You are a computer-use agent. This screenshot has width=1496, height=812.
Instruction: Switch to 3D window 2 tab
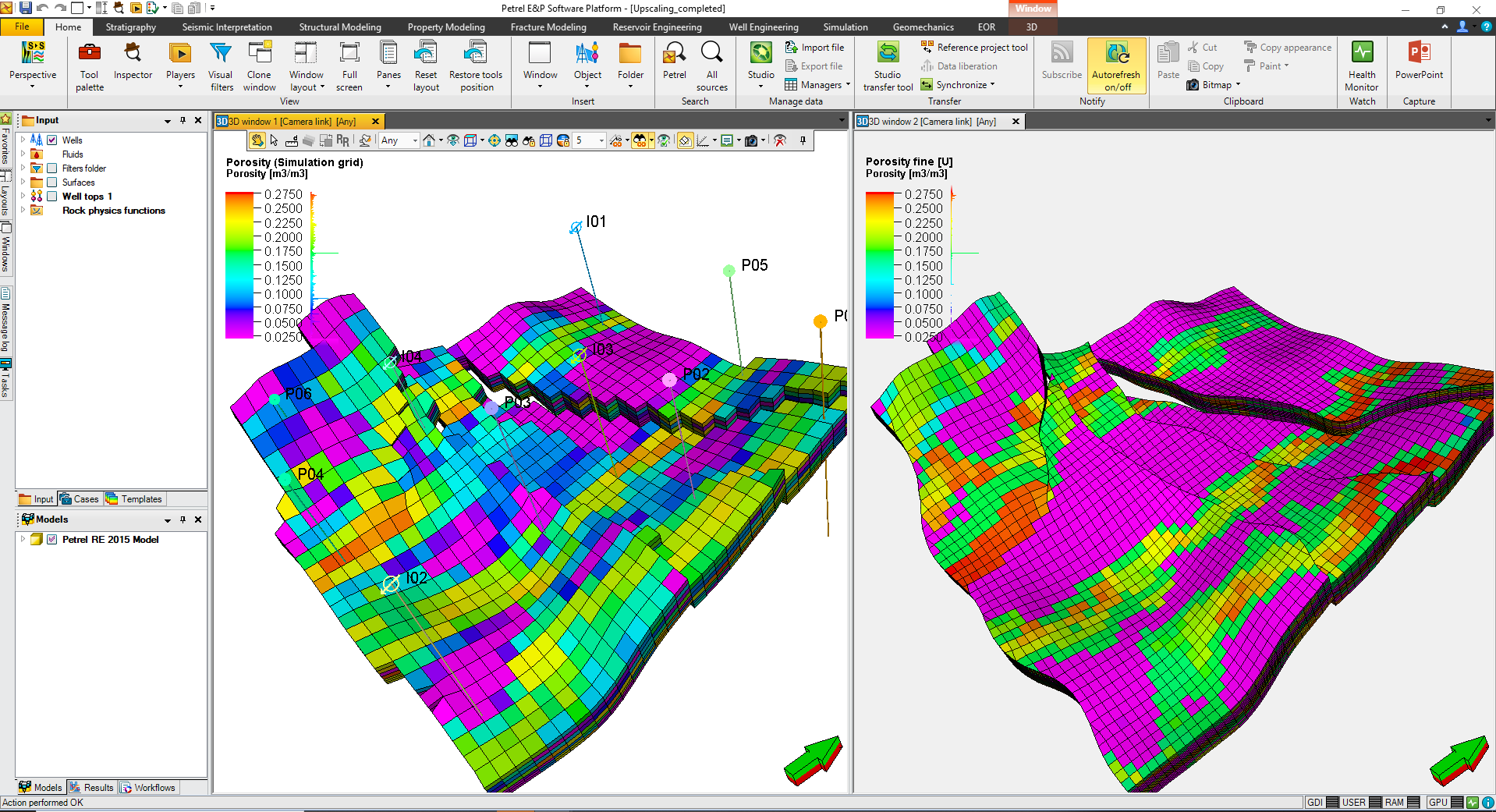932,122
